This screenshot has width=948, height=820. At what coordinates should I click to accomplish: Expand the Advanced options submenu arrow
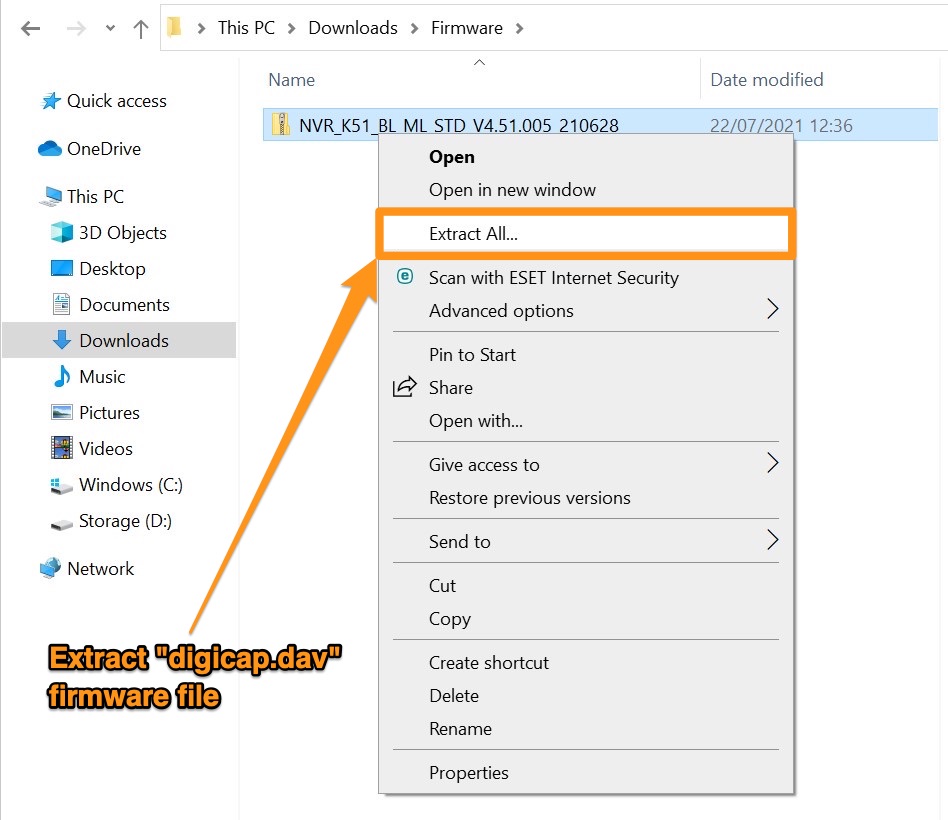point(771,310)
